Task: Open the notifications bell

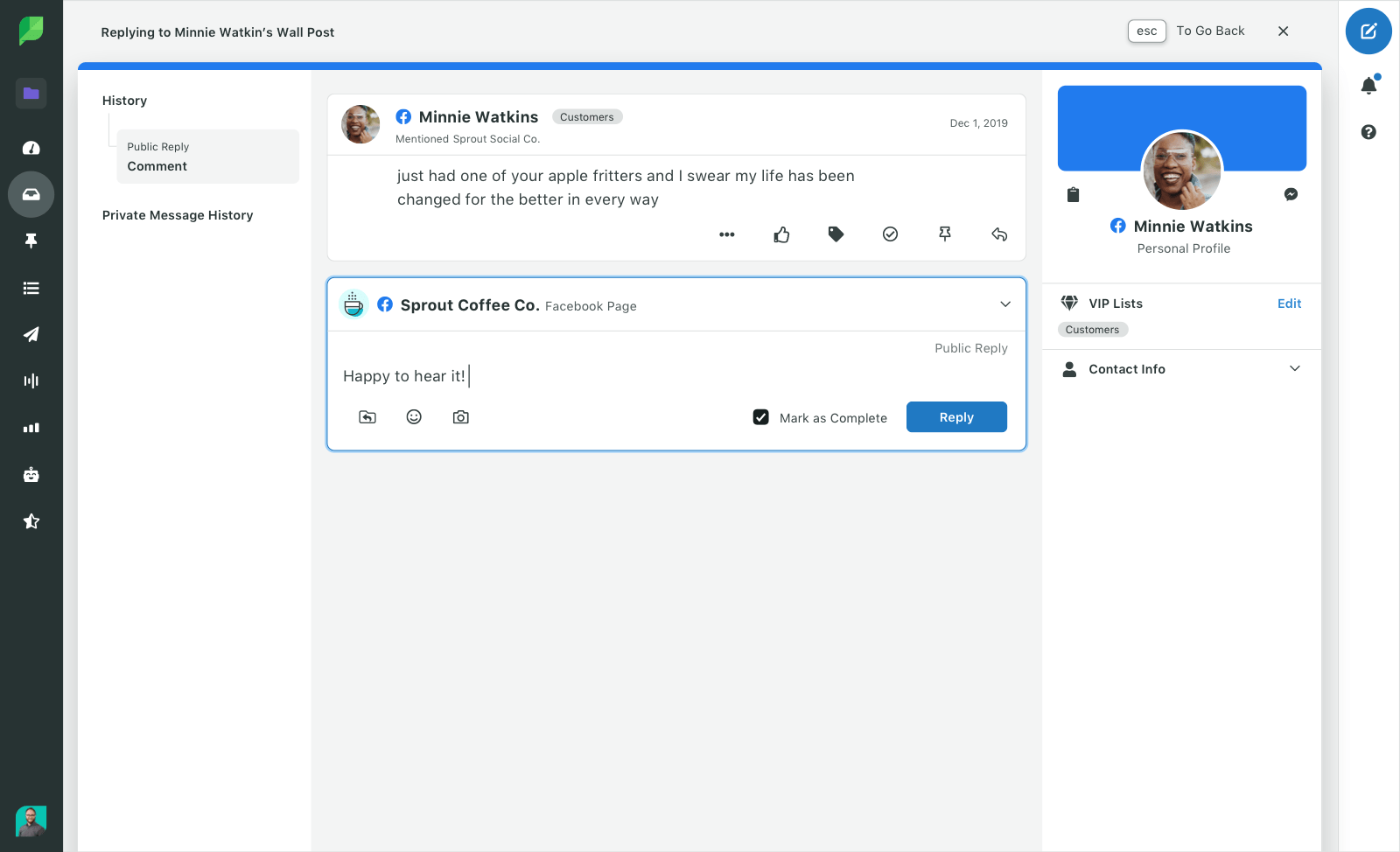Action: click(1368, 86)
